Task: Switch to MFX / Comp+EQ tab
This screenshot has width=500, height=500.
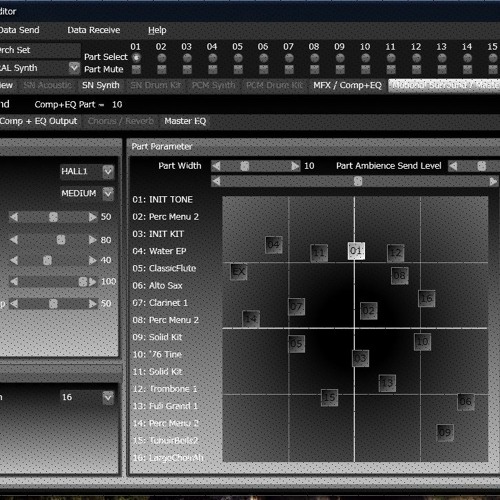Action: point(347,85)
